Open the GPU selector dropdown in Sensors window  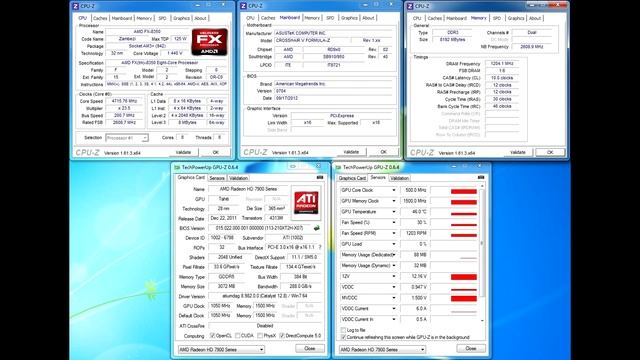382,349
